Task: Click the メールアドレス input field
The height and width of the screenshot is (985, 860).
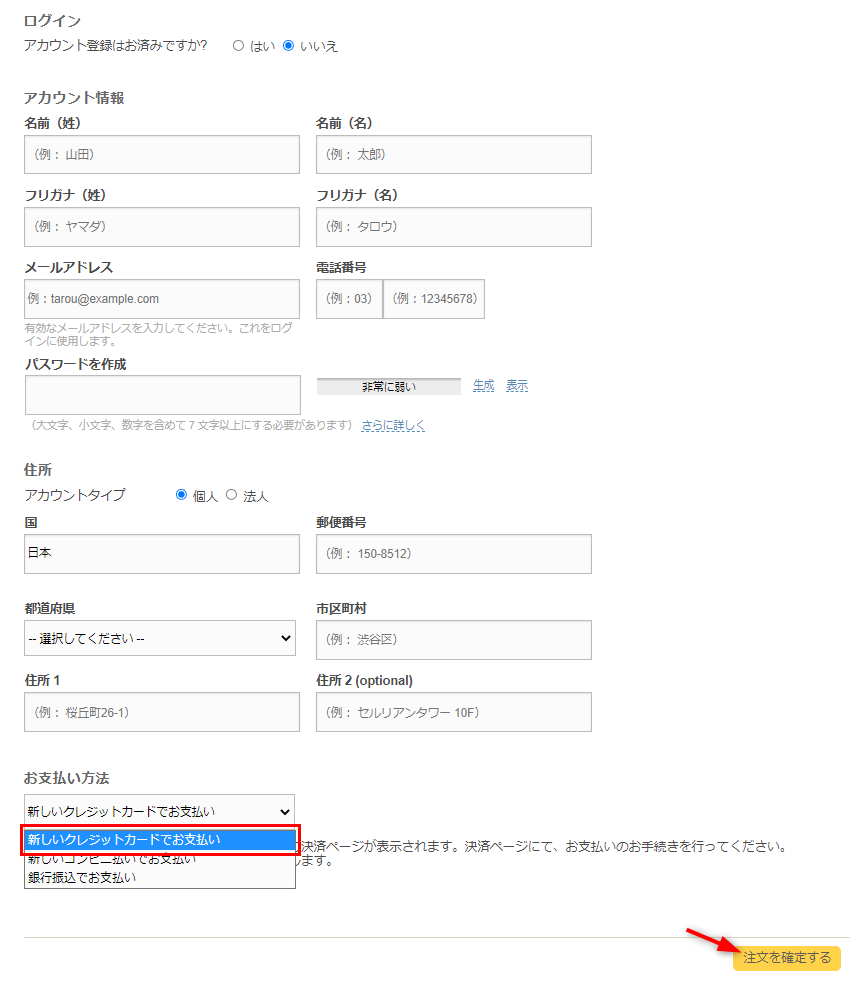Action: 162,299
